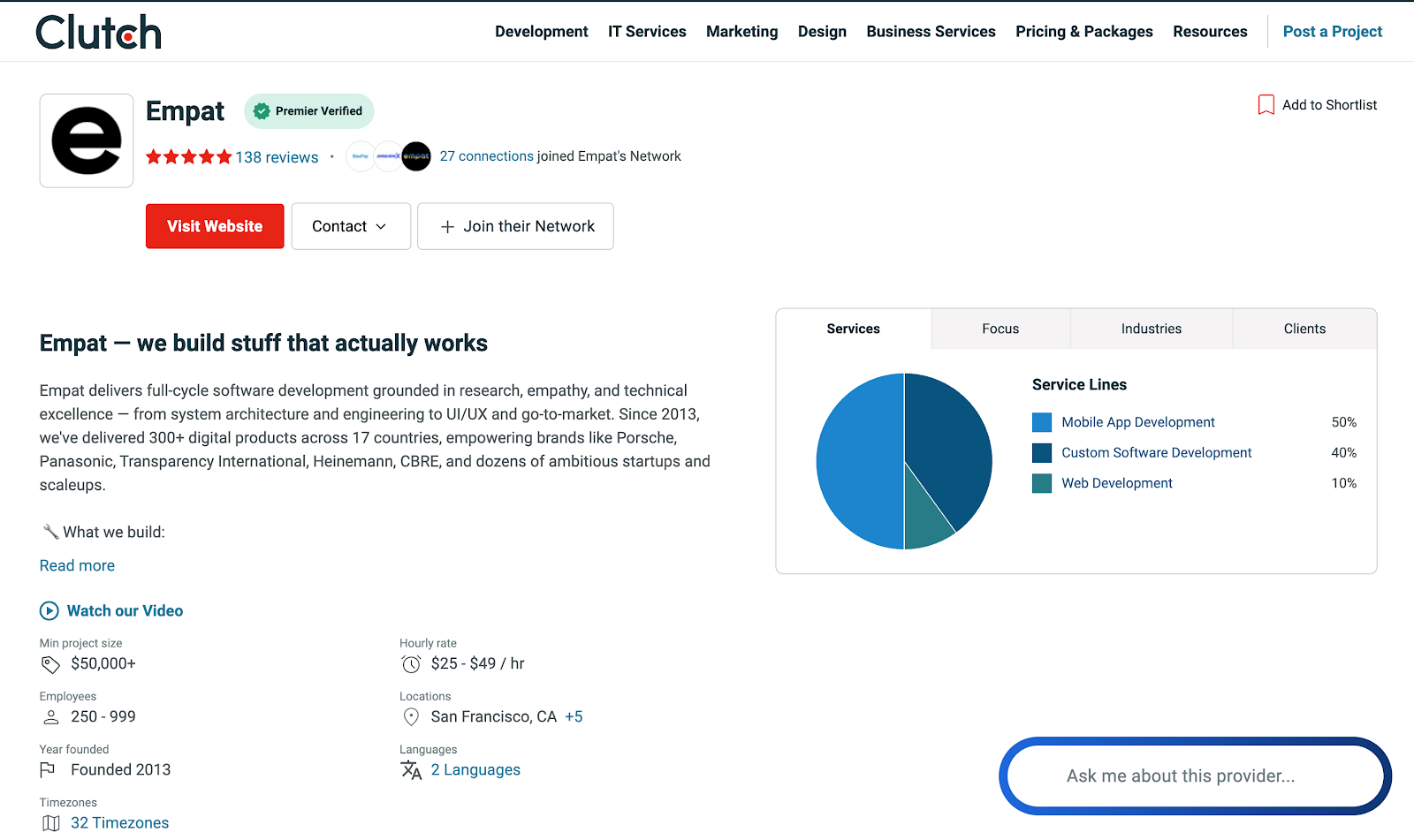
Task: Switch to the Industries tab
Action: (x=1151, y=329)
